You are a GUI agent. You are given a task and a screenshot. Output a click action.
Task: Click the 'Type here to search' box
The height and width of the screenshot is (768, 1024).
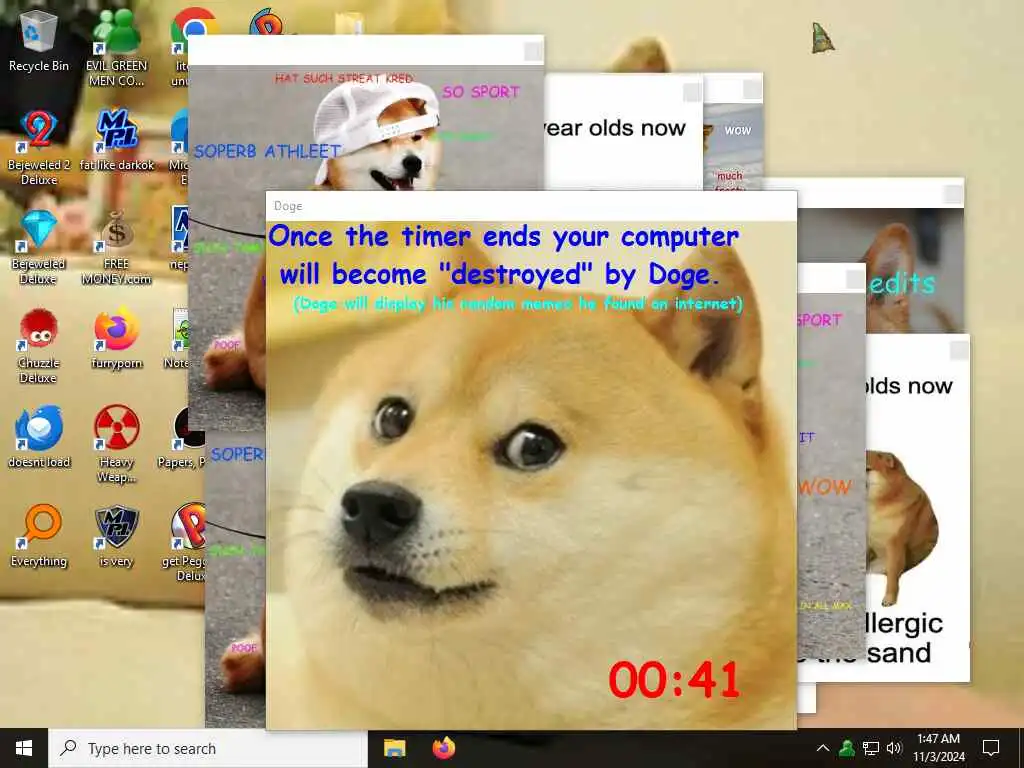coord(208,748)
